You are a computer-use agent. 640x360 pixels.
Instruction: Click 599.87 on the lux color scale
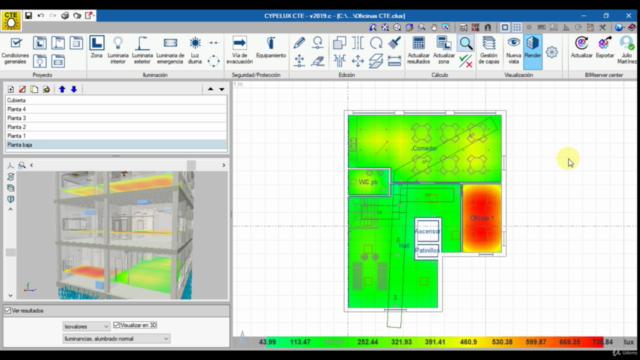tap(536, 342)
